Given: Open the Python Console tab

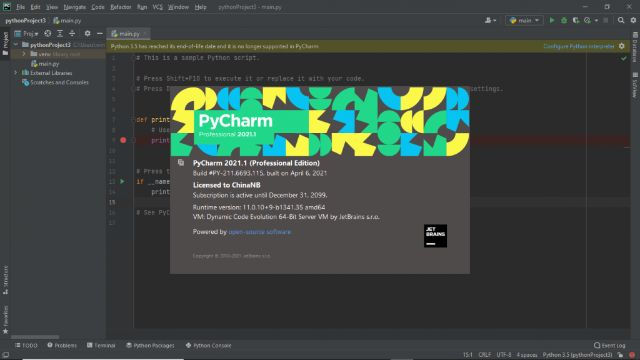Looking at the screenshot, I should point(208,345).
